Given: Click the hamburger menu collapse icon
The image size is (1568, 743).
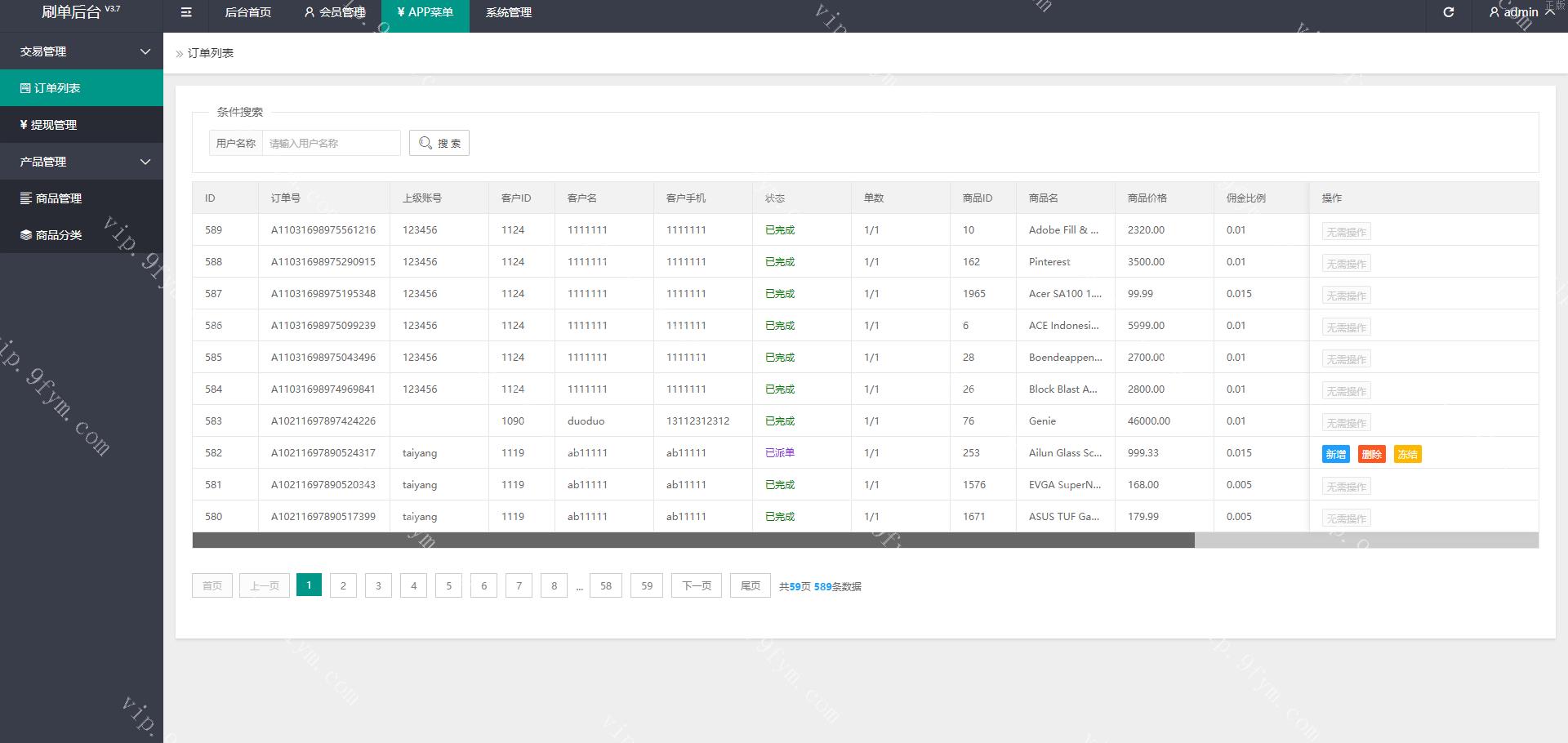Looking at the screenshot, I should (186, 12).
